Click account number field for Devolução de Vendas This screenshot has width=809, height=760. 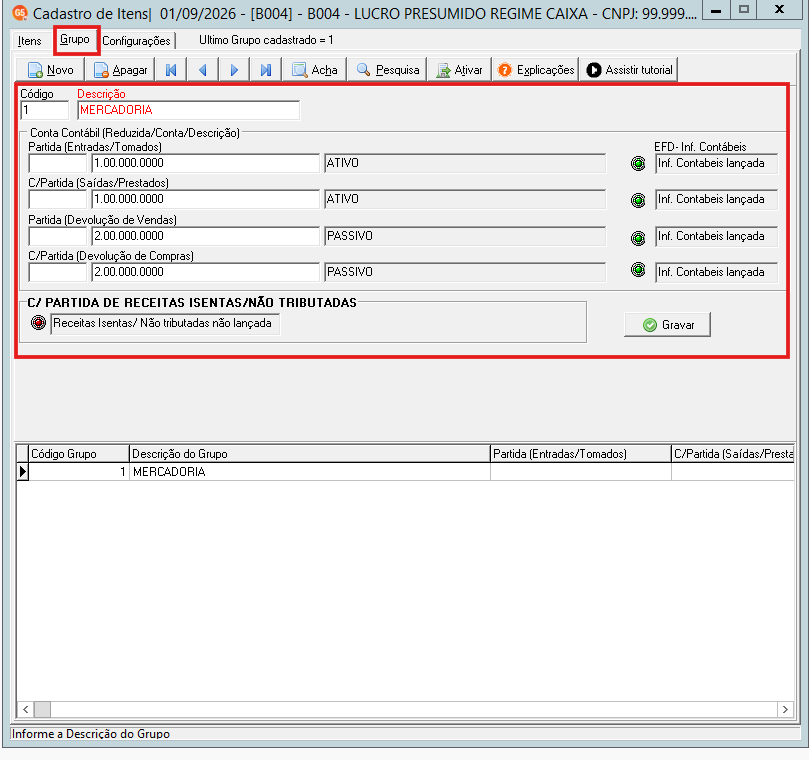pyautogui.click(x=205, y=236)
